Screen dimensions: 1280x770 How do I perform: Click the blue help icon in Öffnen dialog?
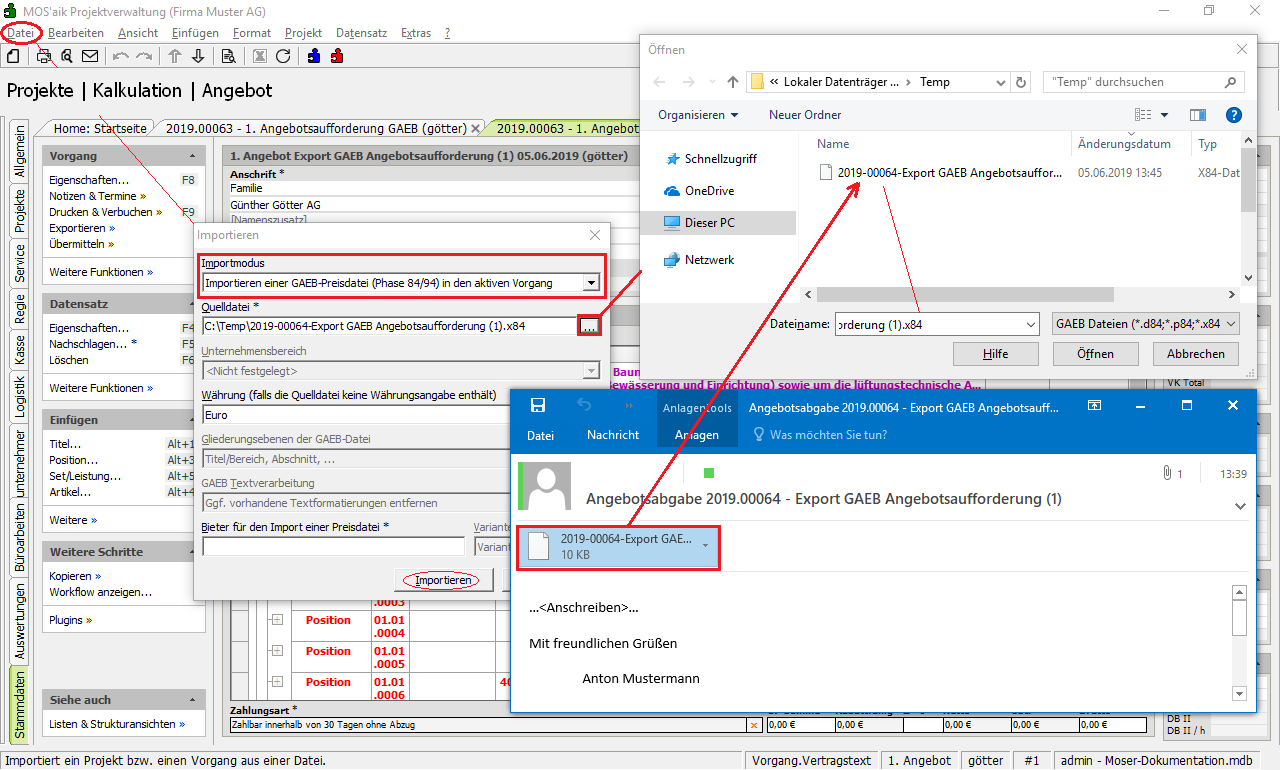pyautogui.click(x=1234, y=115)
